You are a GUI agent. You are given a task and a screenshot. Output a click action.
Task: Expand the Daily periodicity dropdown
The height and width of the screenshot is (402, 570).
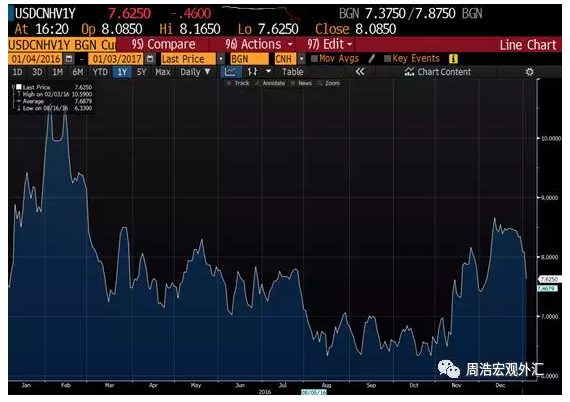pyautogui.click(x=195, y=72)
